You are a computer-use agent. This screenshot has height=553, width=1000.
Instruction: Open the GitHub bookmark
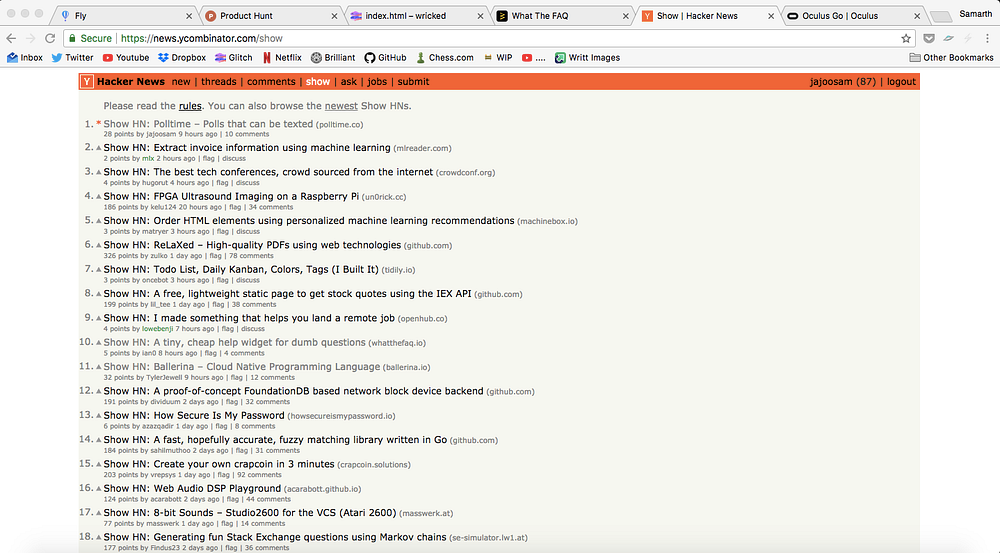[x=385, y=57]
